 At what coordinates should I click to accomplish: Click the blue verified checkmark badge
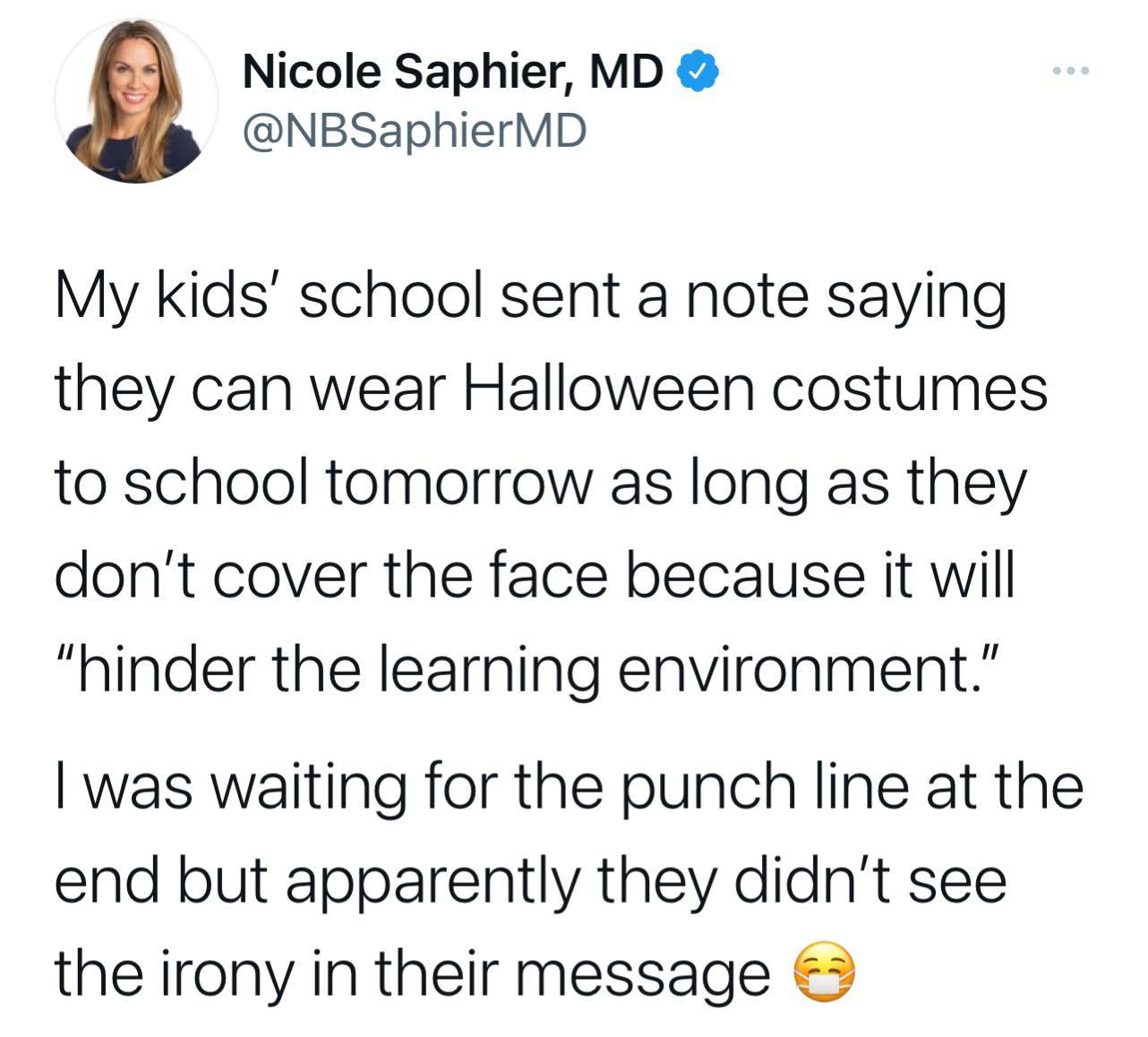click(698, 72)
